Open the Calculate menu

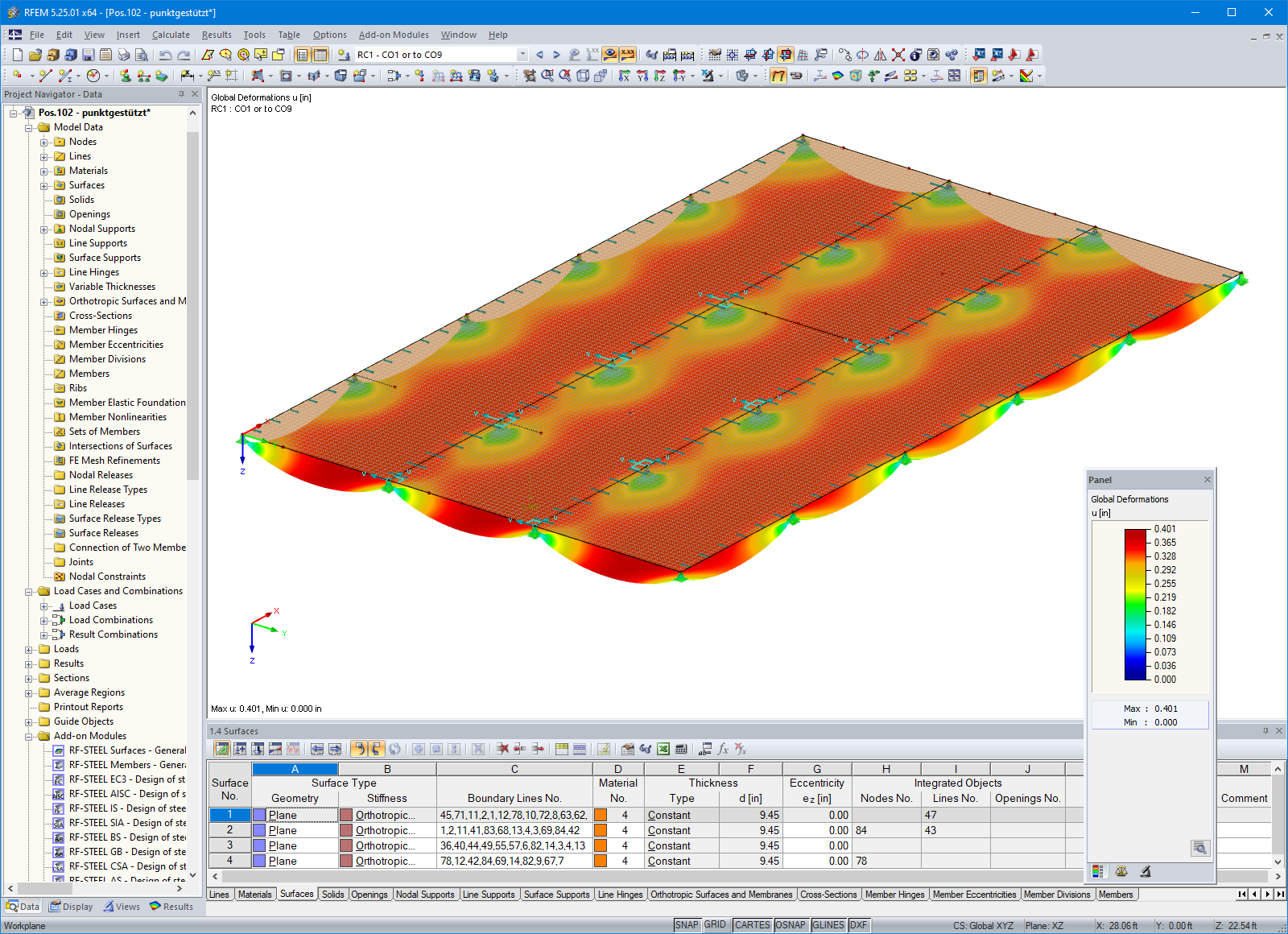(x=171, y=35)
